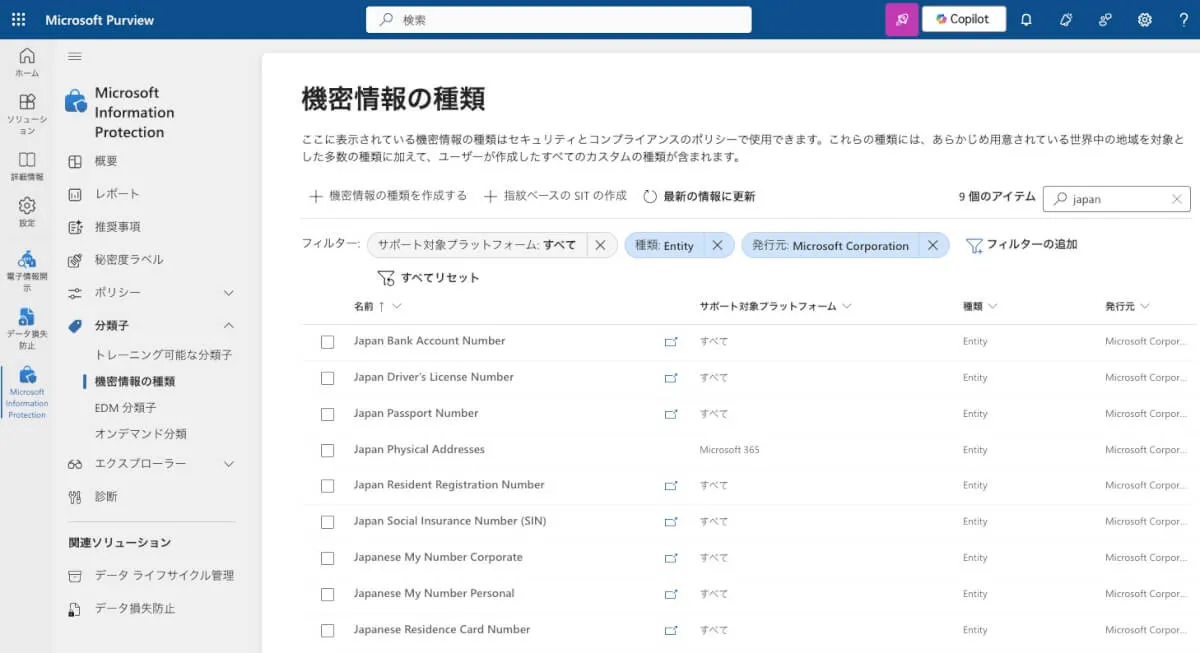Image resolution: width=1200 pixels, height=653 pixels.
Task: Open Japan Passport Number in new window icon
Action: [x=670, y=414]
